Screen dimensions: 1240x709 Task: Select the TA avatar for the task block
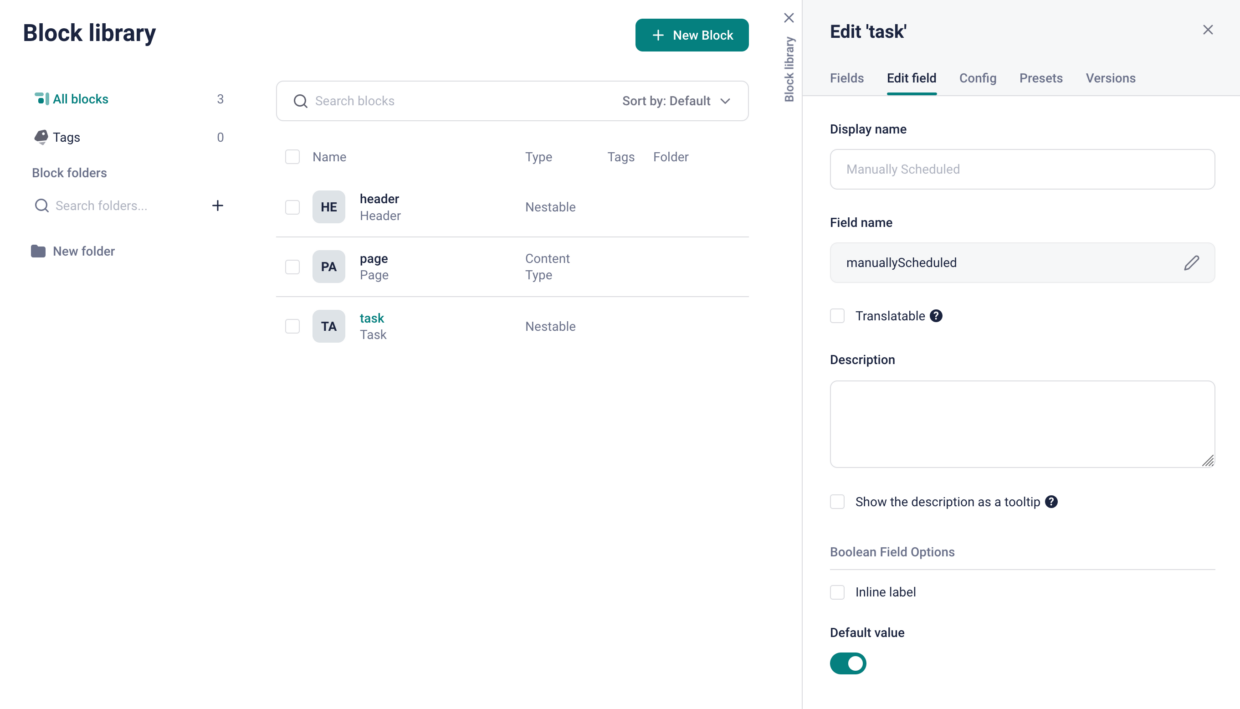click(329, 326)
